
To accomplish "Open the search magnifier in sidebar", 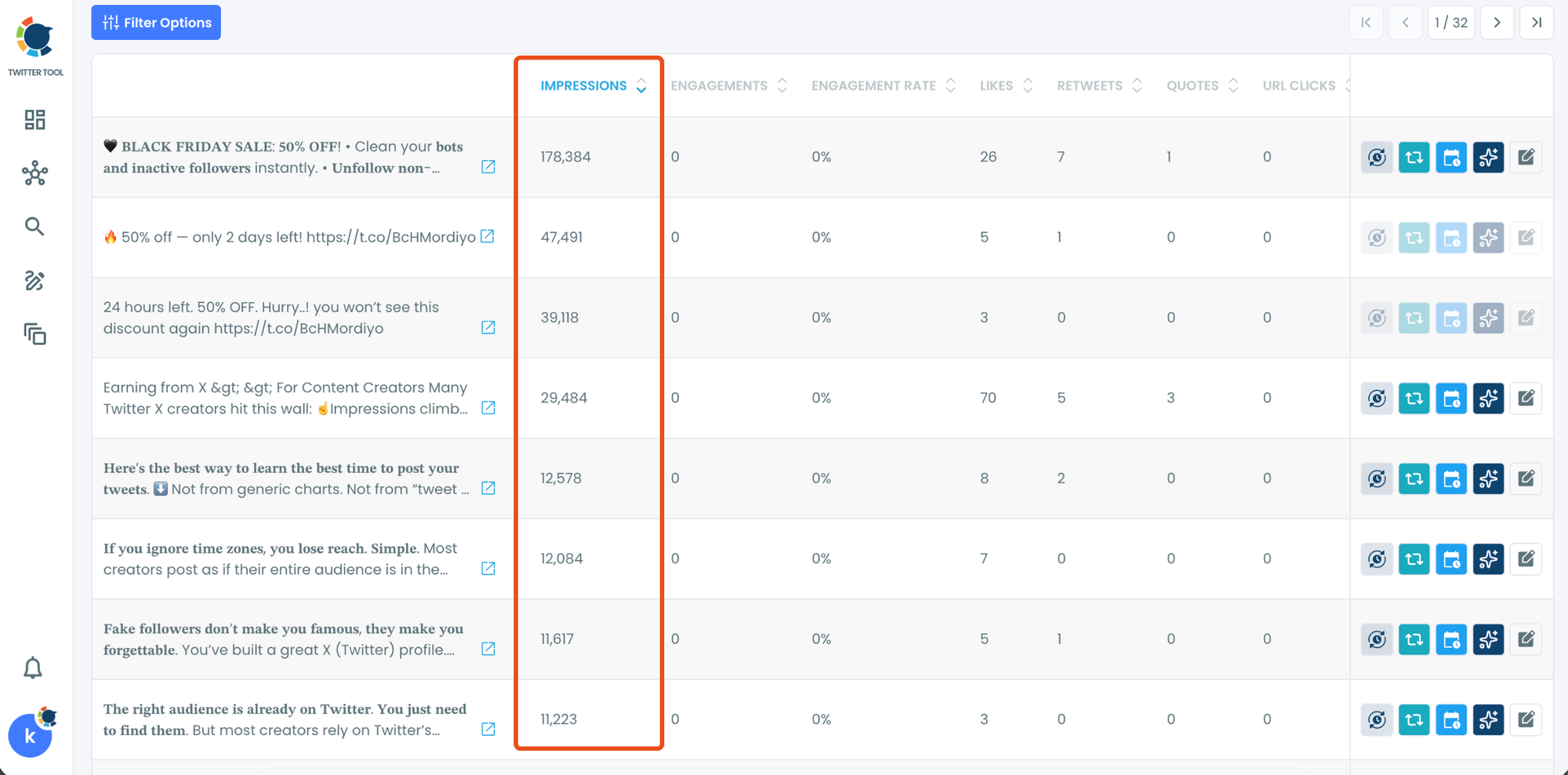I will pyautogui.click(x=34, y=227).
